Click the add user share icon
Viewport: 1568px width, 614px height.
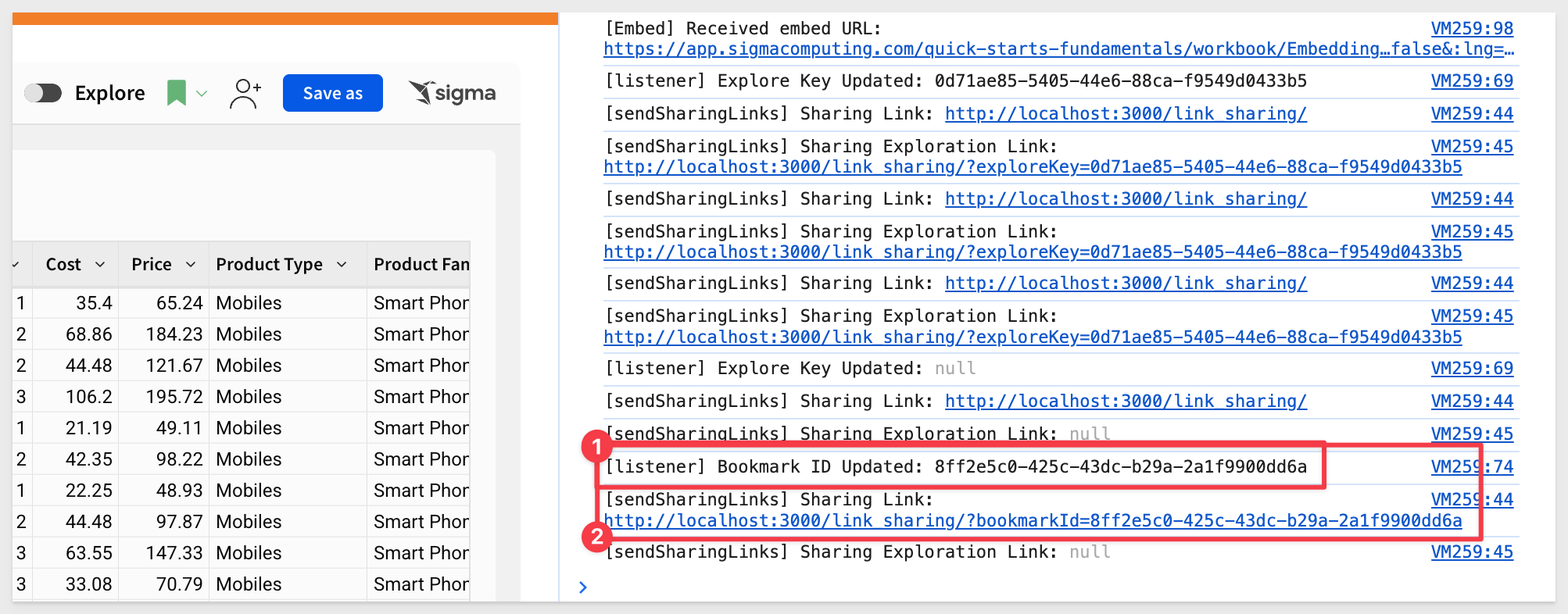(x=245, y=93)
